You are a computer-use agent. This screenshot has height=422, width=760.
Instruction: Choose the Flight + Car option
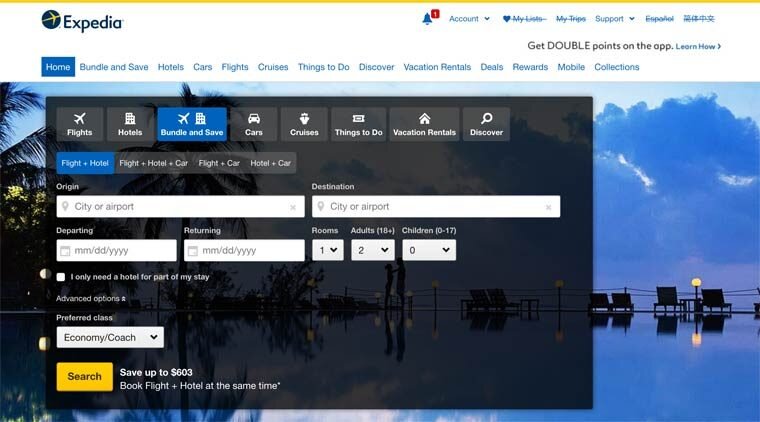point(219,163)
